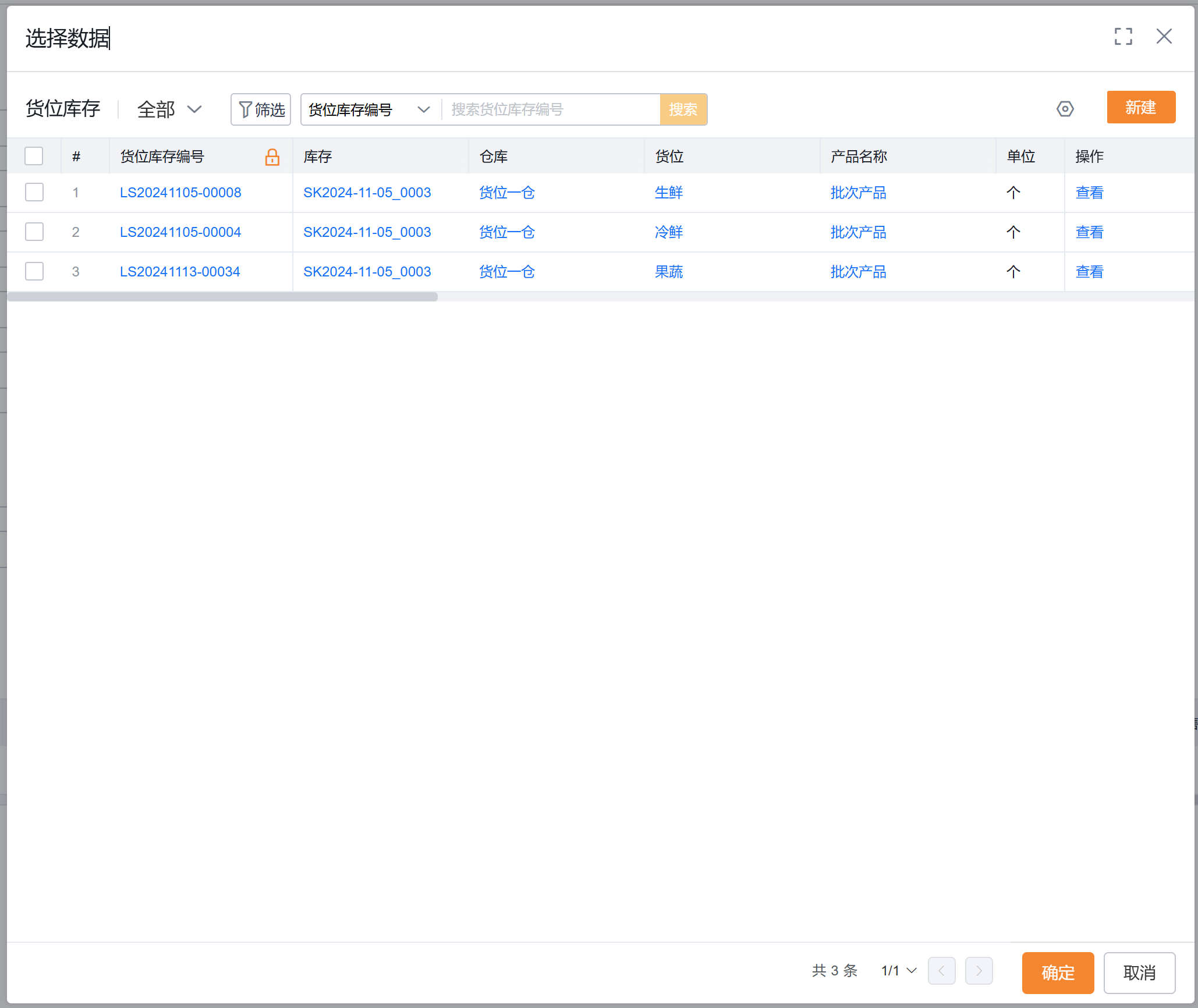The image size is (1198, 1008).
Task: Open link LS20241105-00004
Action: [x=180, y=232]
